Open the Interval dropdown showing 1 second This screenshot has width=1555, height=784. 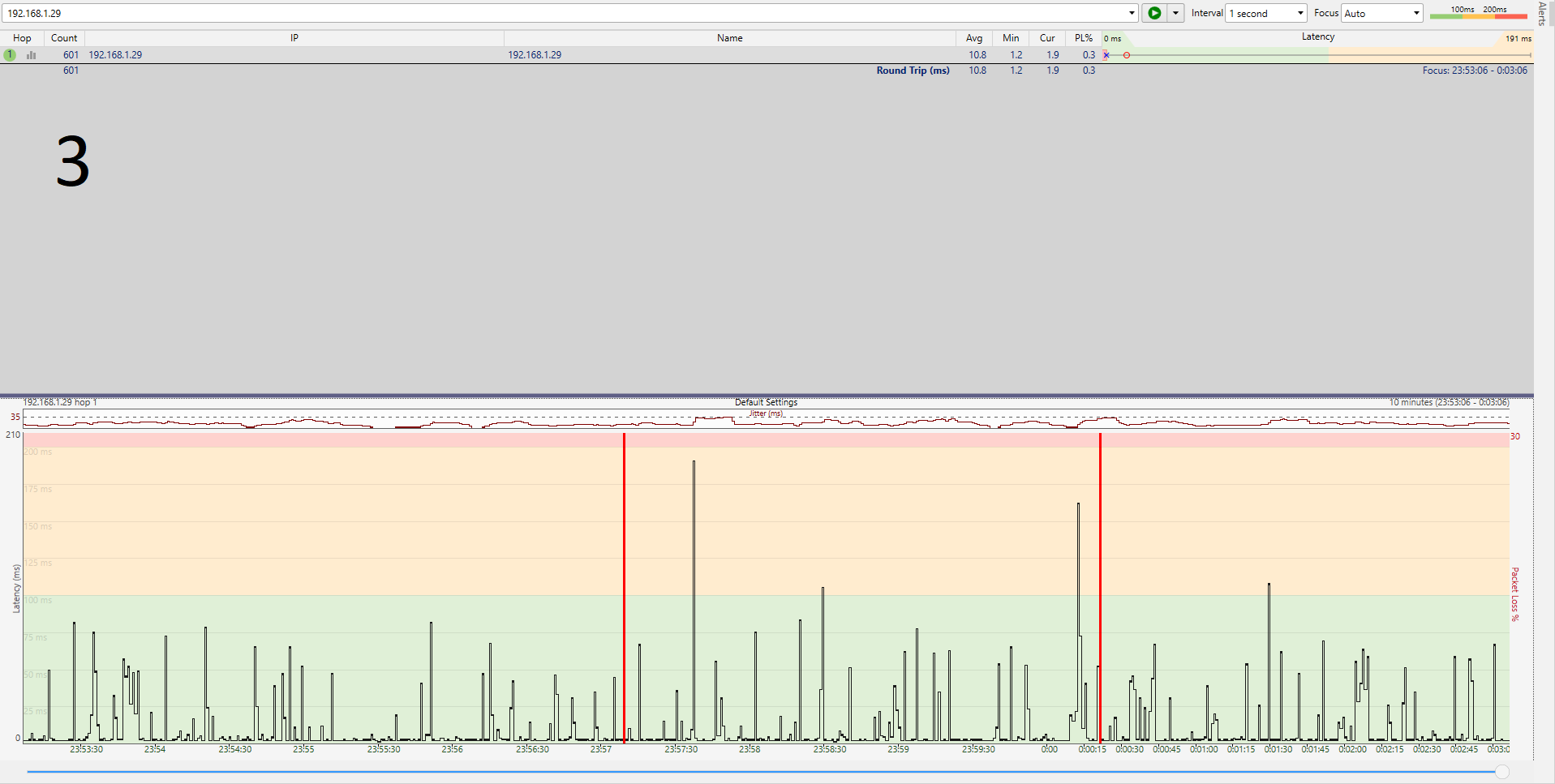coord(1265,13)
